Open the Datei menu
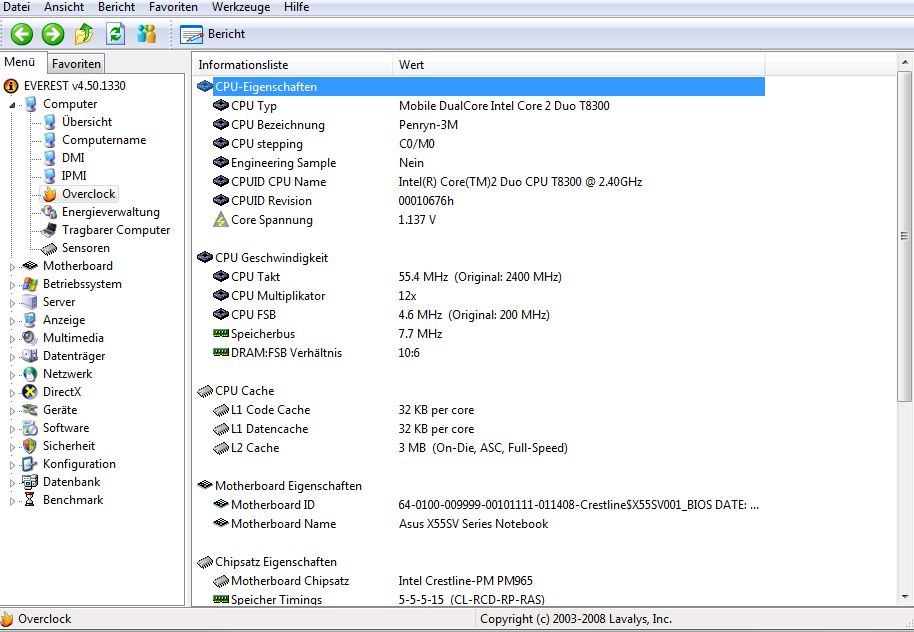Viewport: 914px width, 632px height. (x=16, y=7)
